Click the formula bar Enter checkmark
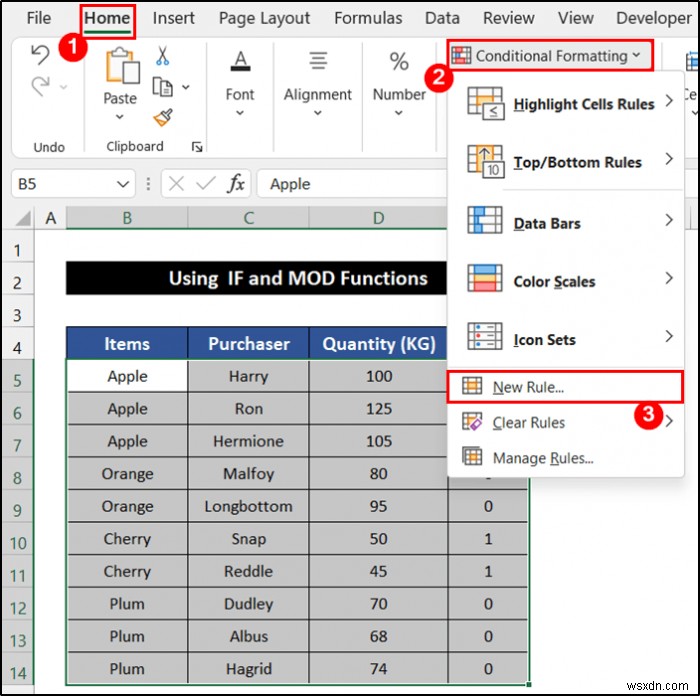Viewport: 700px width, 696px height. click(x=205, y=183)
